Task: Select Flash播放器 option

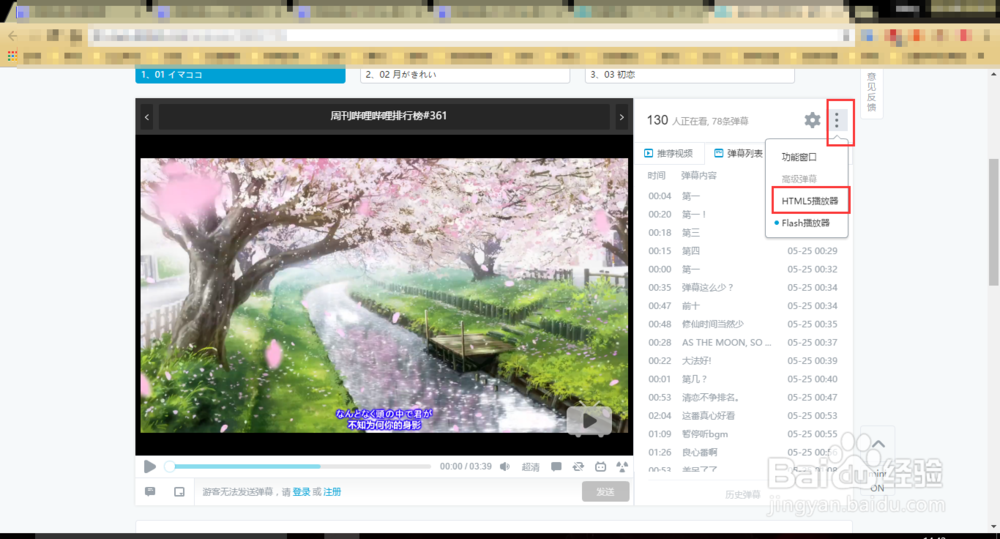Action: click(x=805, y=223)
